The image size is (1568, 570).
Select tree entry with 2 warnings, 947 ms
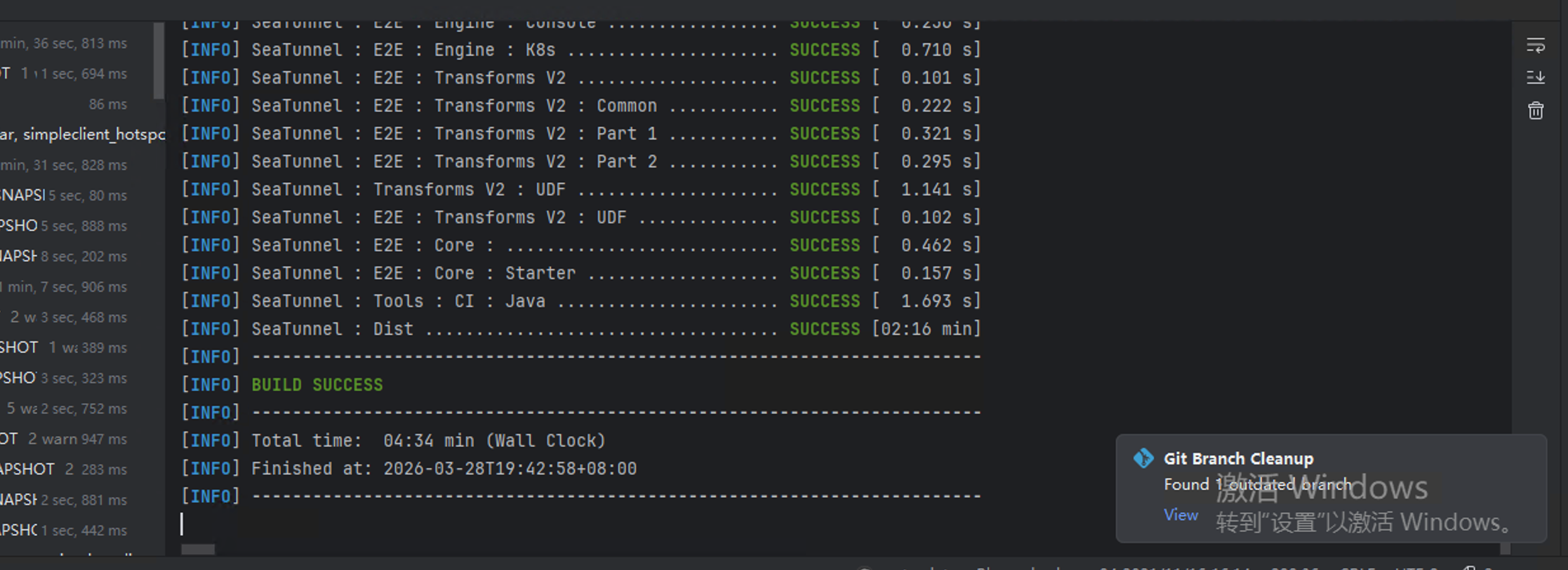point(63,439)
